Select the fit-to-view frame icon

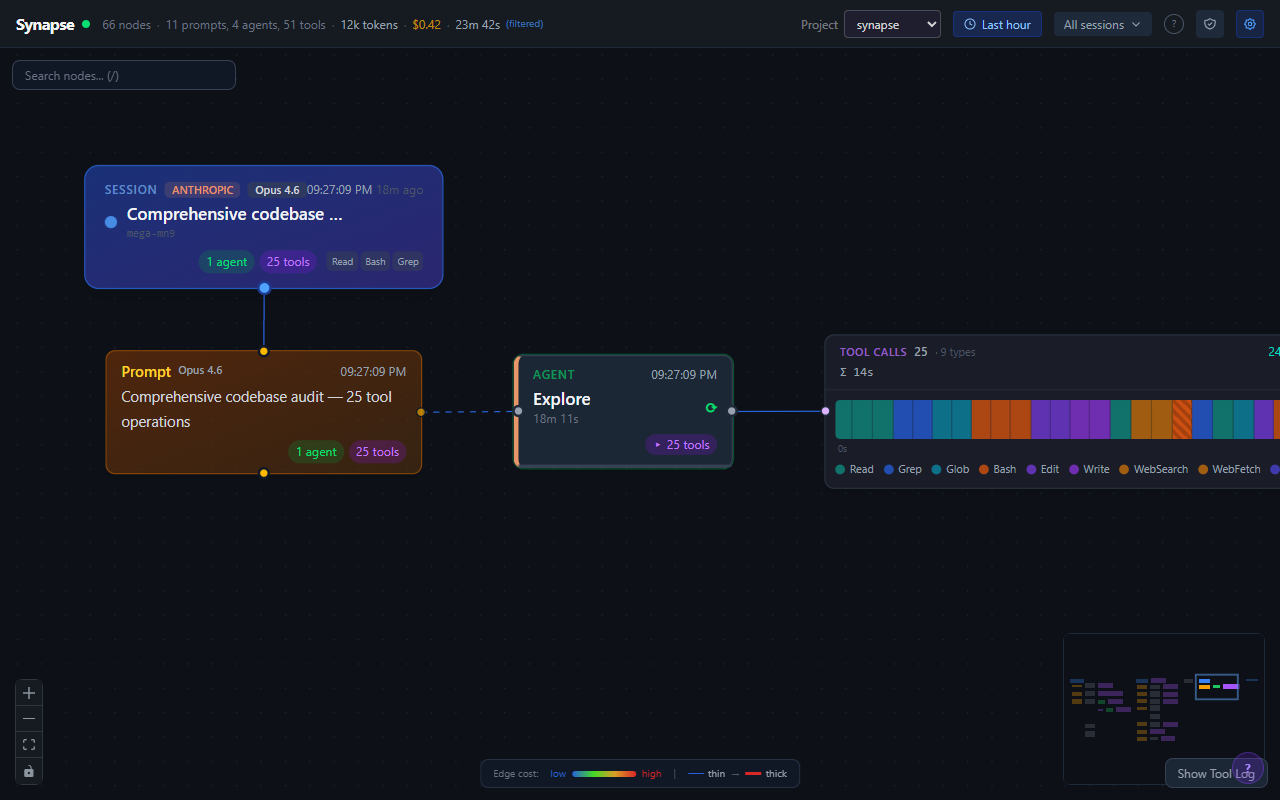coord(28,744)
